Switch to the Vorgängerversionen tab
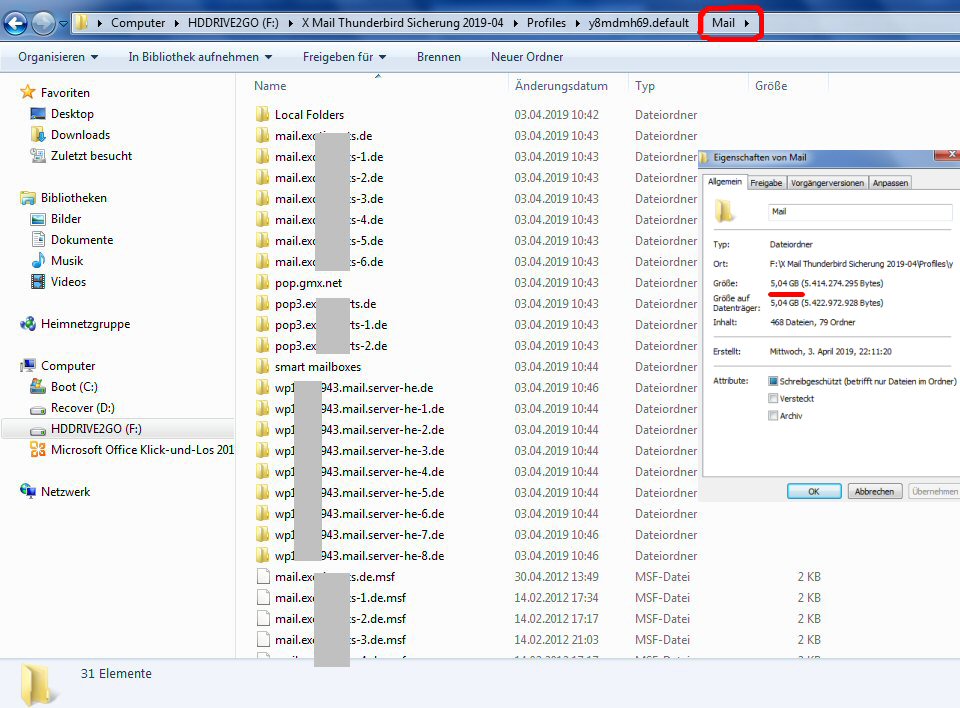The height and width of the screenshot is (708, 960). tap(827, 183)
